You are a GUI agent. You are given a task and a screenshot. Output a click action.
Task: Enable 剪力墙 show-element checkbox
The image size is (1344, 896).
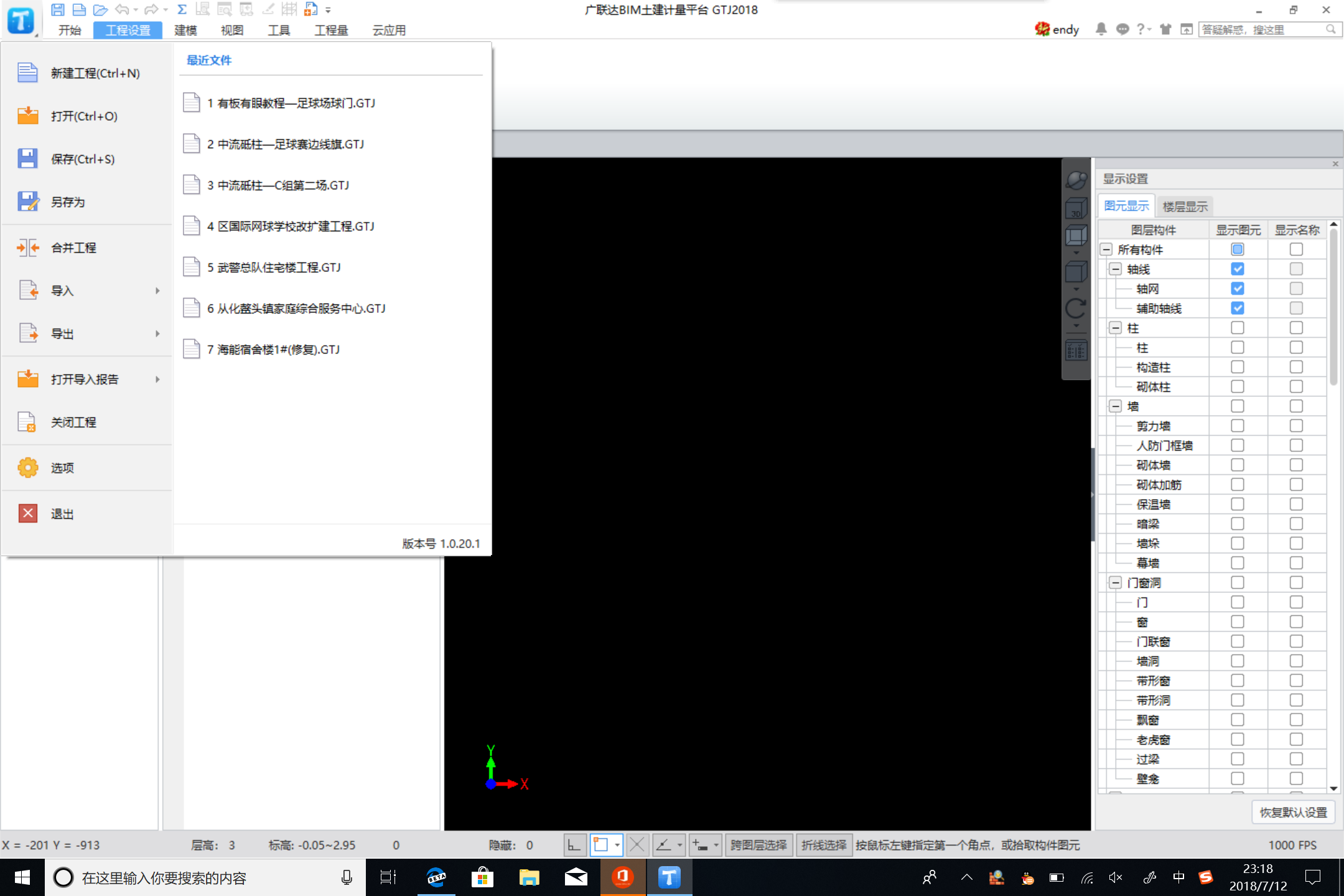click(x=1238, y=426)
